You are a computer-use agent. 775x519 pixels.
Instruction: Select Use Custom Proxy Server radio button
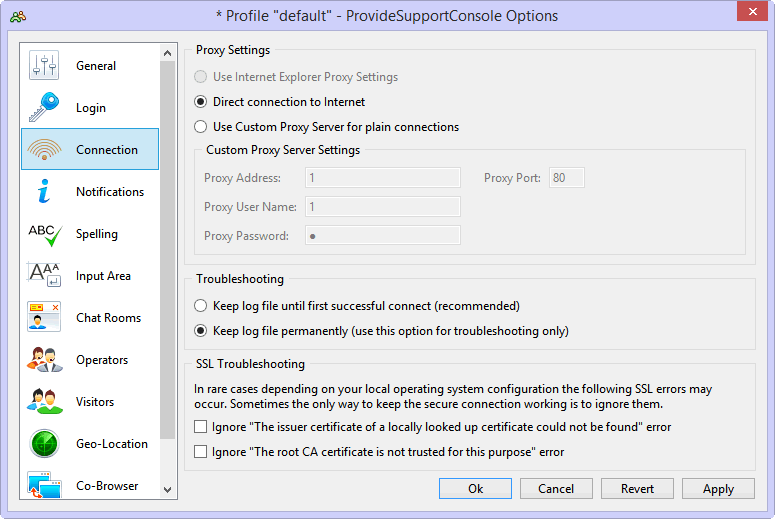click(200, 127)
